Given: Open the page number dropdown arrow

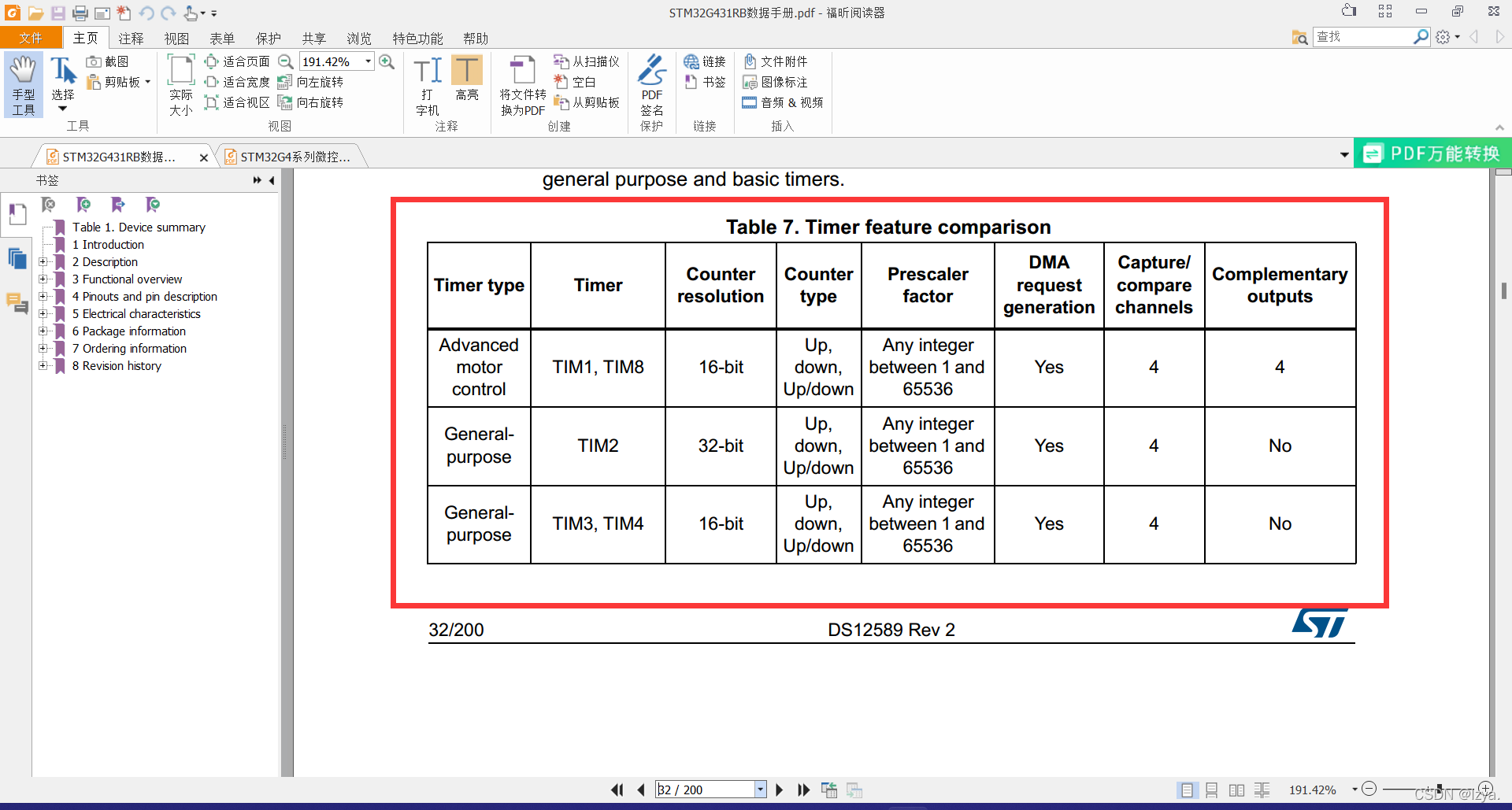Looking at the screenshot, I should [760, 790].
